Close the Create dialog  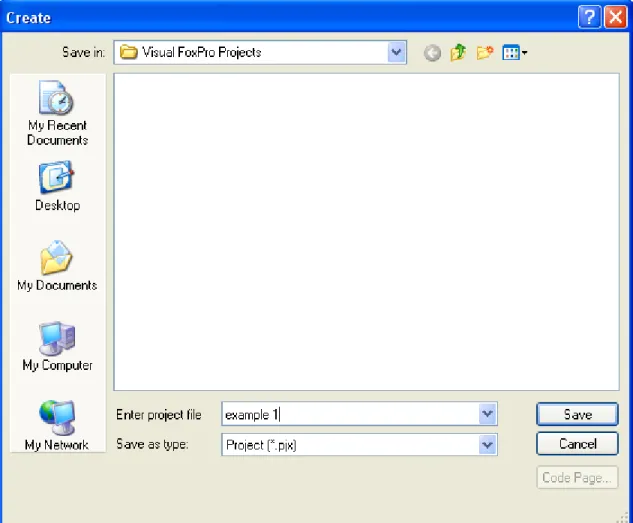click(615, 17)
